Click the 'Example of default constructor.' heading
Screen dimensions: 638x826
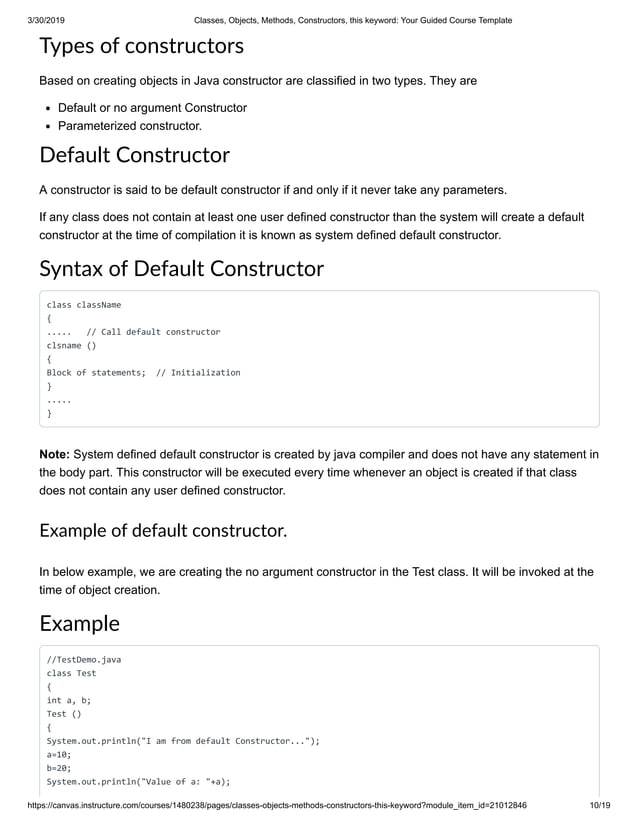(x=163, y=530)
